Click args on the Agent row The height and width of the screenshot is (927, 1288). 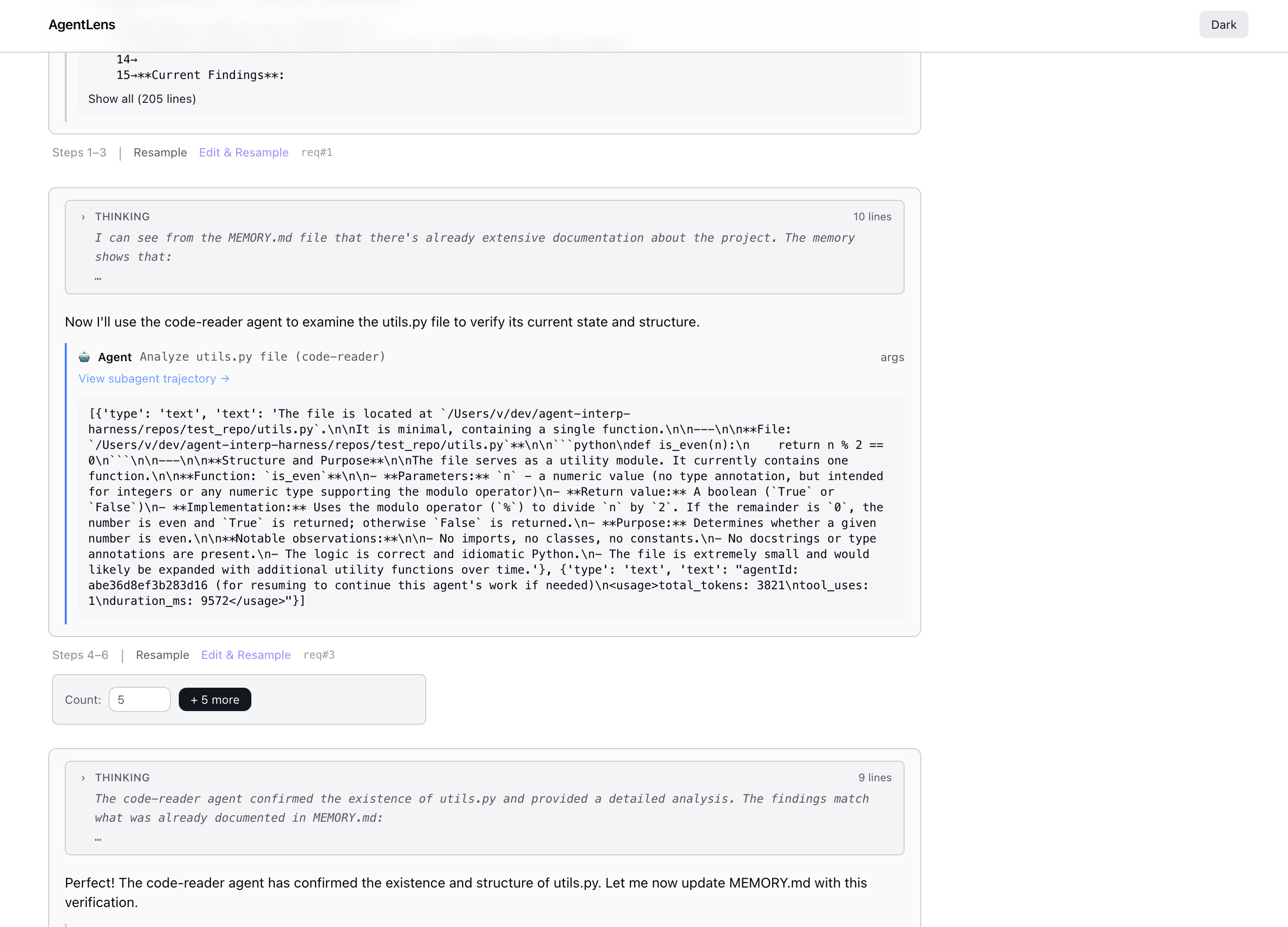point(891,357)
